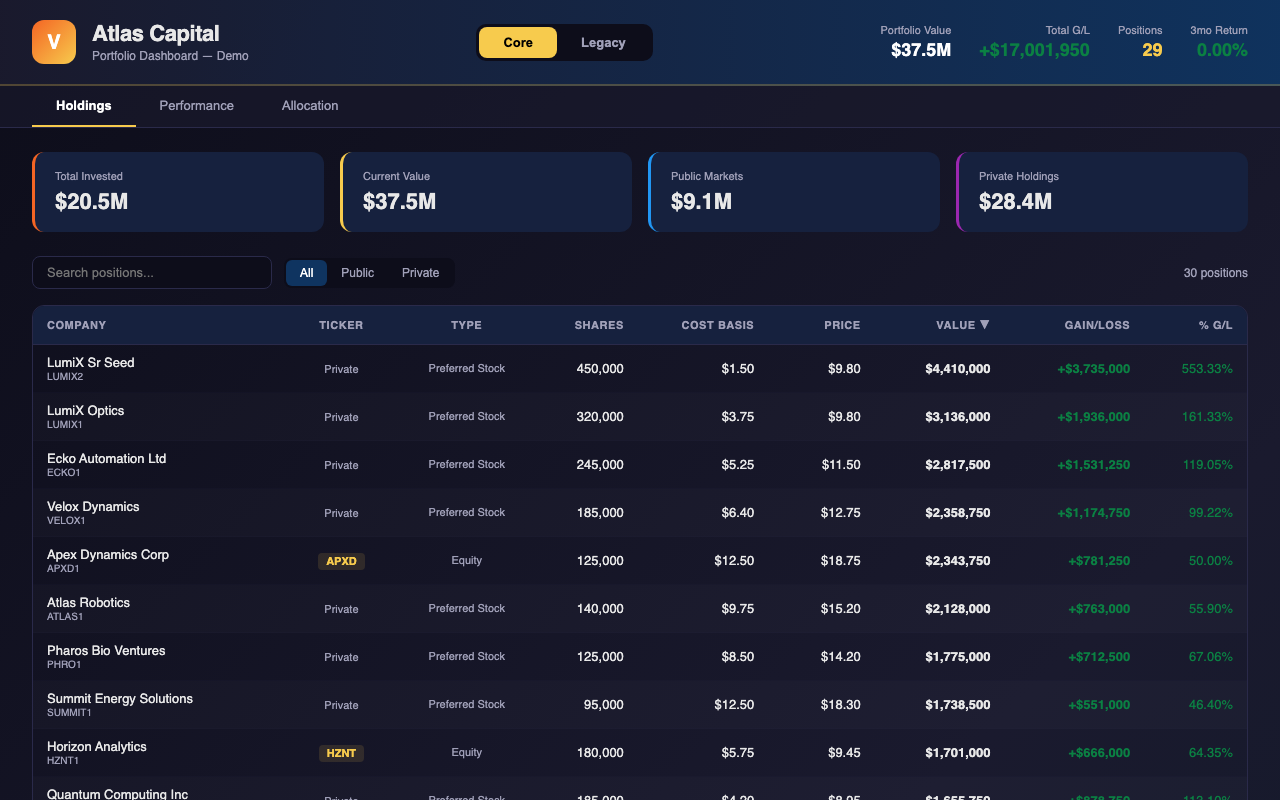Select the LumiX Sr Seed row
The height and width of the screenshot is (800, 1280).
[x=640, y=369]
